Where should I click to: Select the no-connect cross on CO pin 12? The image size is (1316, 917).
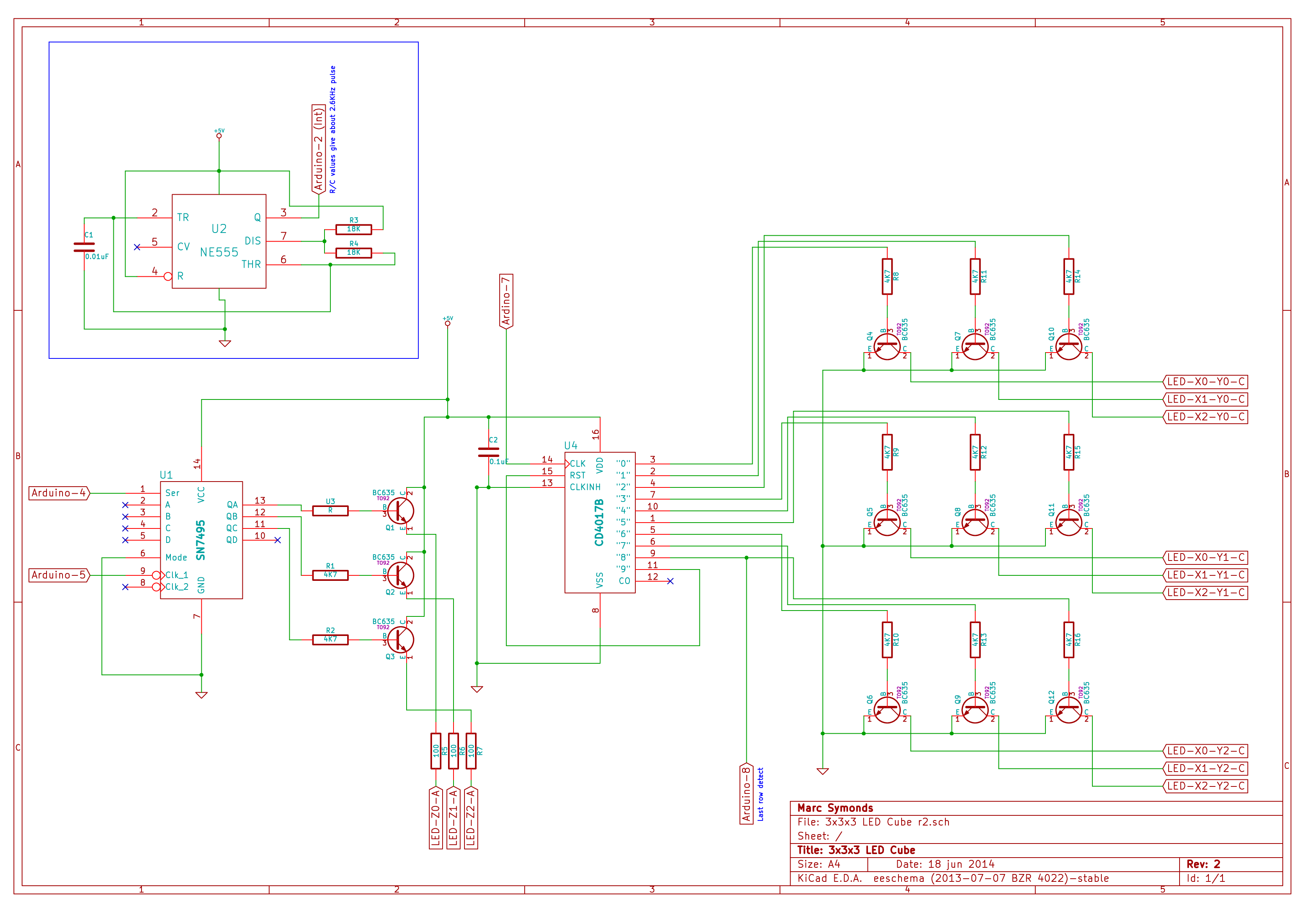pos(671,580)
